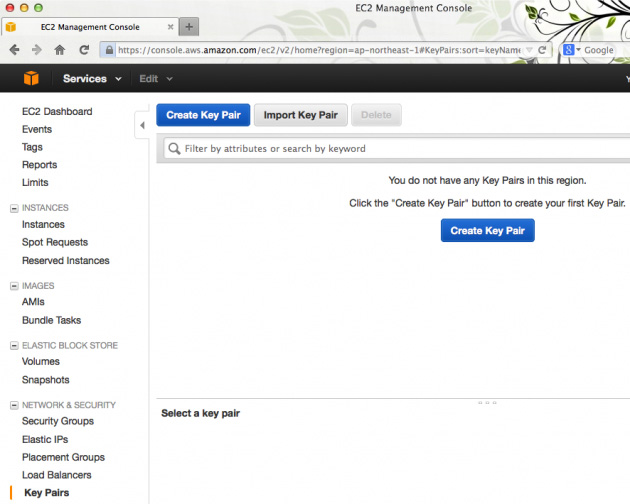The width and height of the screenshot is (630, 504).
Task: Click the panel resize handle dots
Action: click(487, 402)
